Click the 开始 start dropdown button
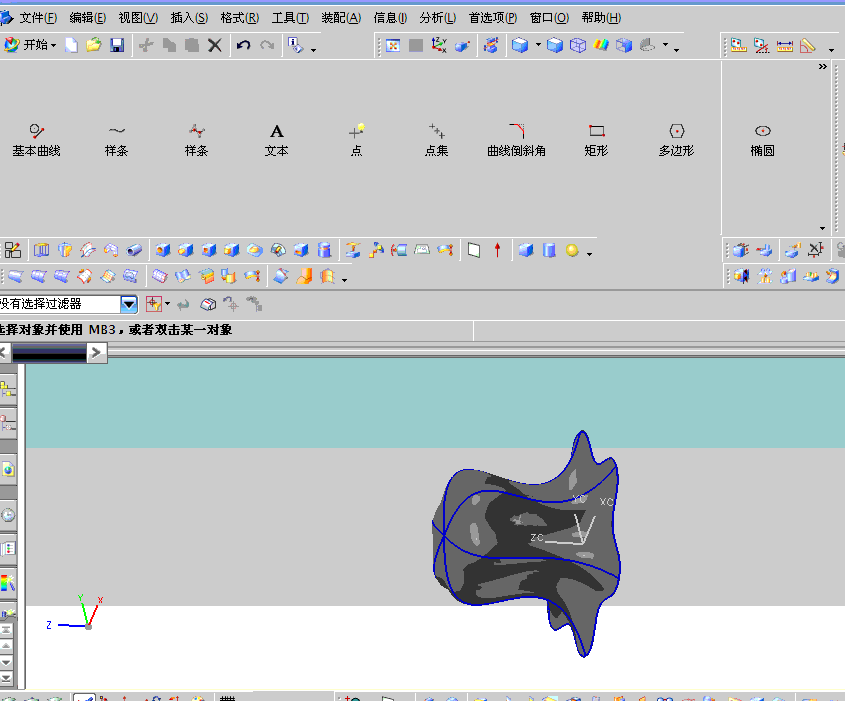 tap(30, 45)
